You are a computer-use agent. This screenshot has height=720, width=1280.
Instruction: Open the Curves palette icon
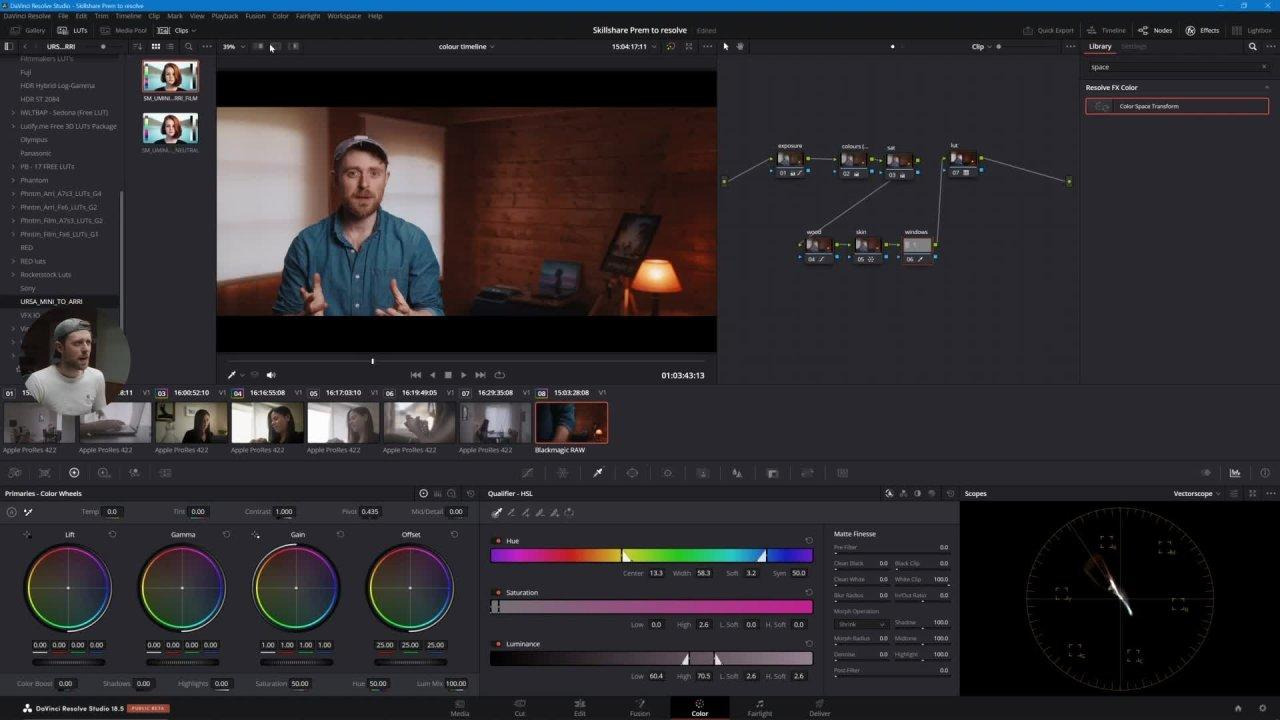(x=528, y=473)
